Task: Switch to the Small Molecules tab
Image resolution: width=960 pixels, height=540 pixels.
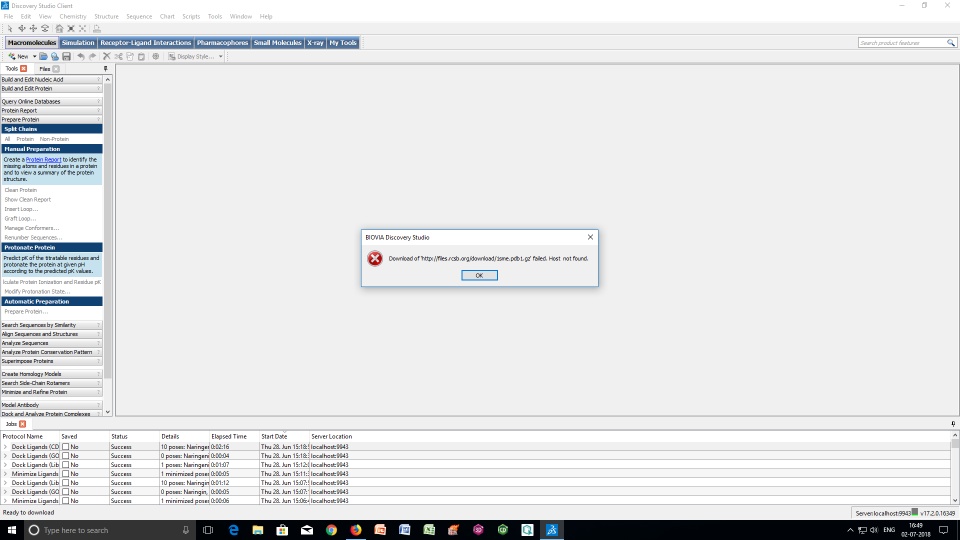Action: pyautogui.click(x=277, y=43)
